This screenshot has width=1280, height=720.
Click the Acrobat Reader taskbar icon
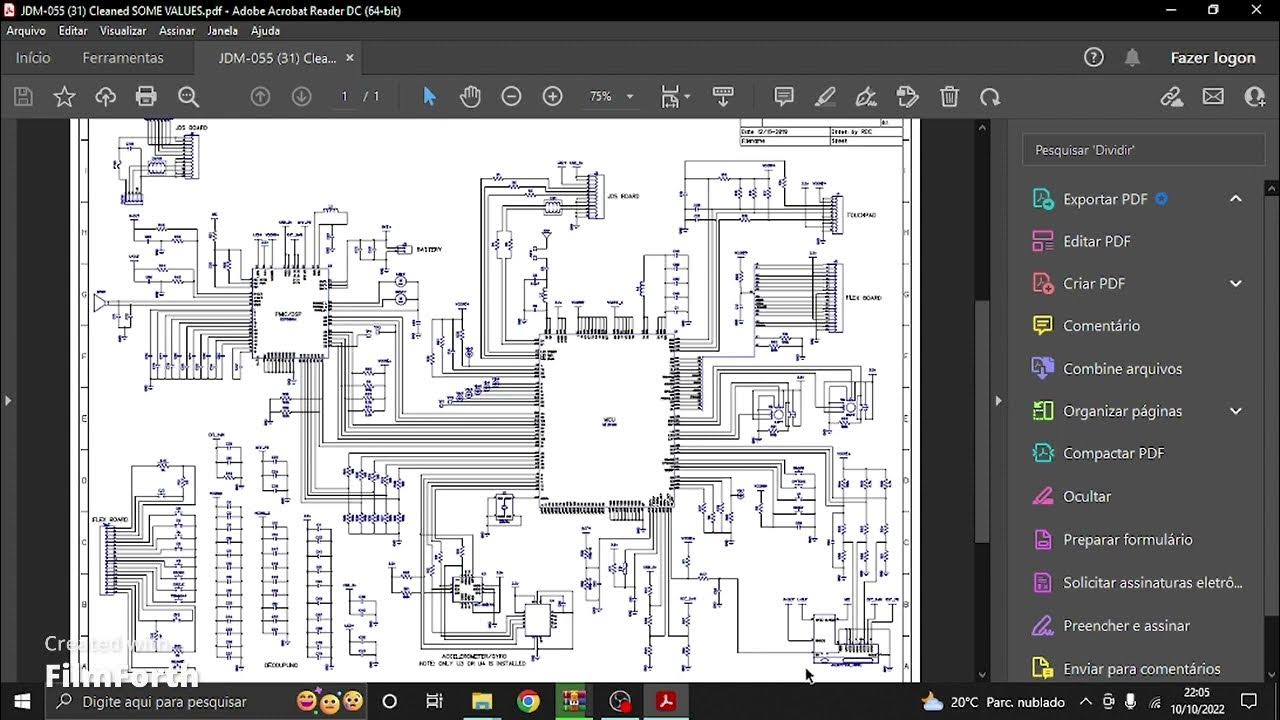[x=666, y=702]
